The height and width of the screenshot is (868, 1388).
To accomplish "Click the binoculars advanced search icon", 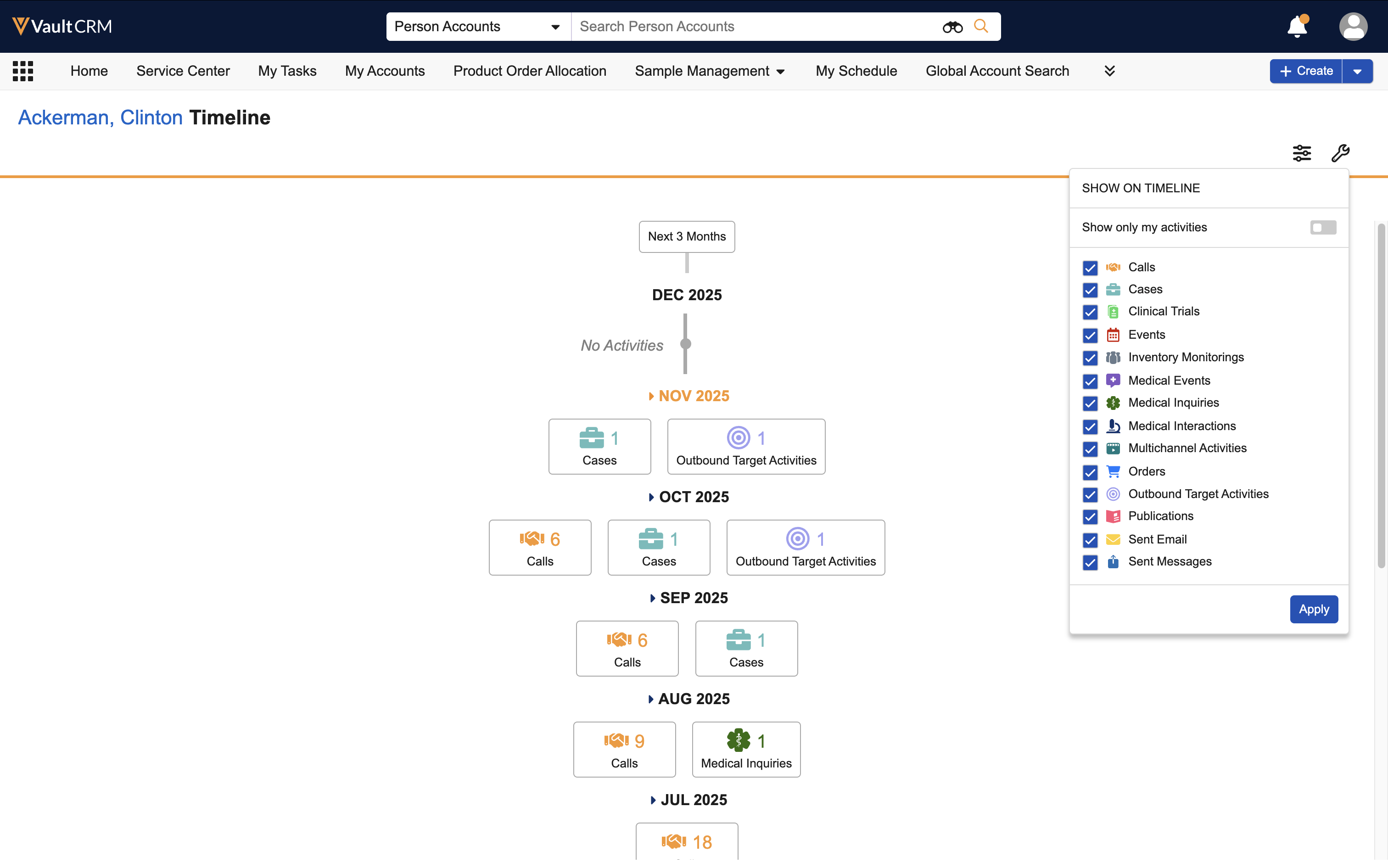I will click(x=952, y=27).
